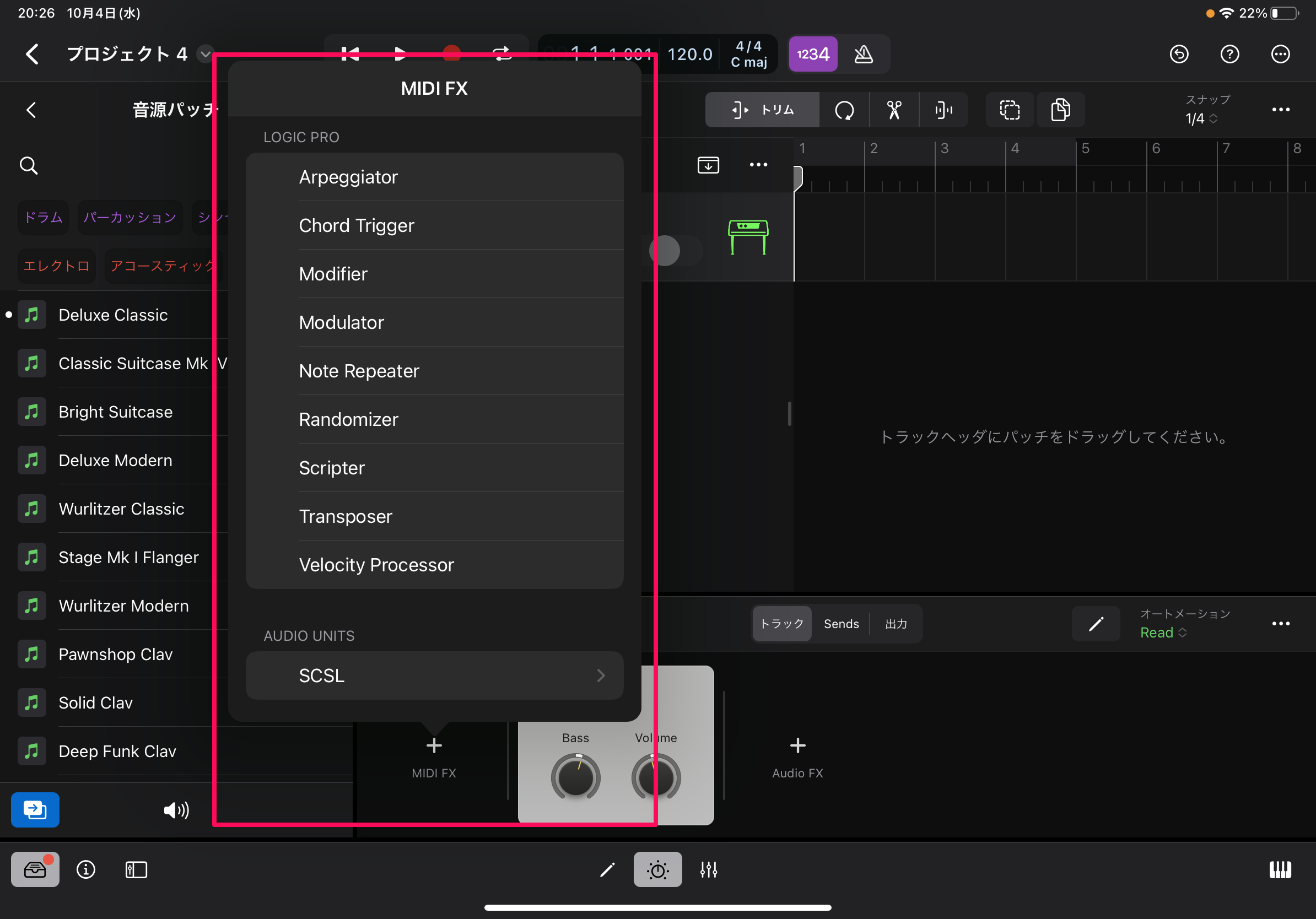This screenshot has width=1316, height=919.
Task: Go back from project view
Action: (x=32, y=54)
